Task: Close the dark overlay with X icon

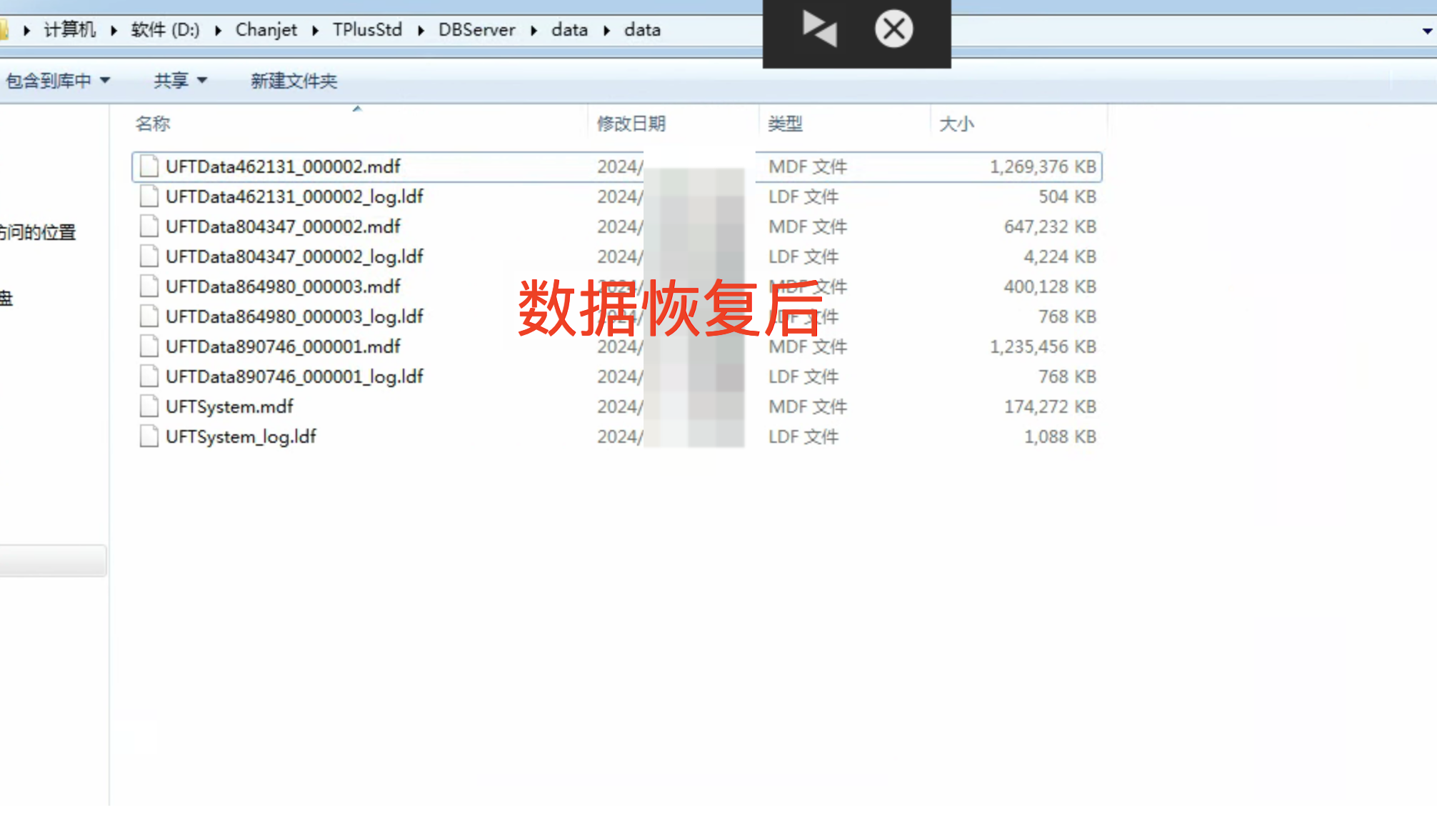Action: [893, 29]
